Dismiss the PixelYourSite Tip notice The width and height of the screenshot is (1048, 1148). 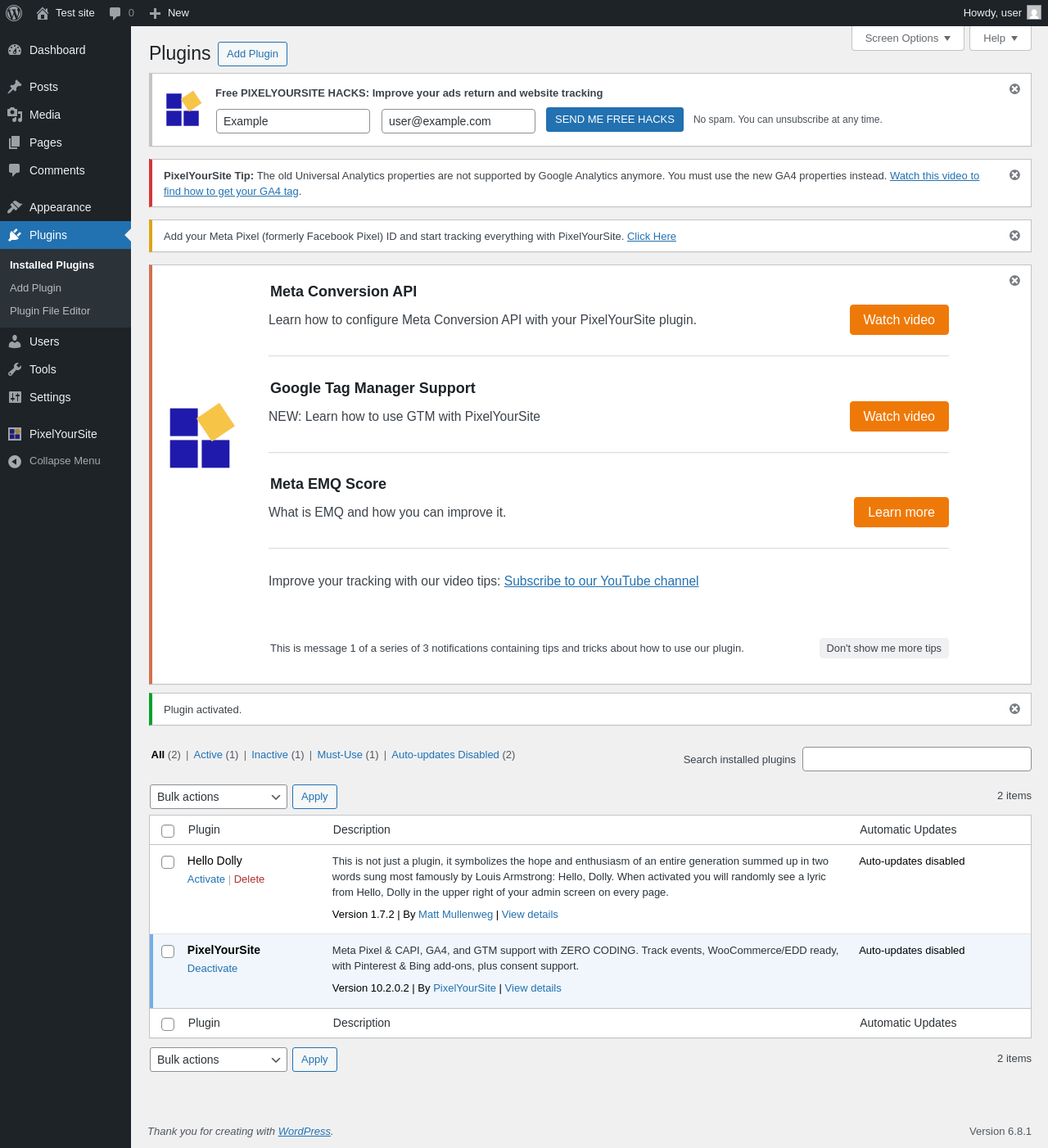click(x=1014, y=175)
